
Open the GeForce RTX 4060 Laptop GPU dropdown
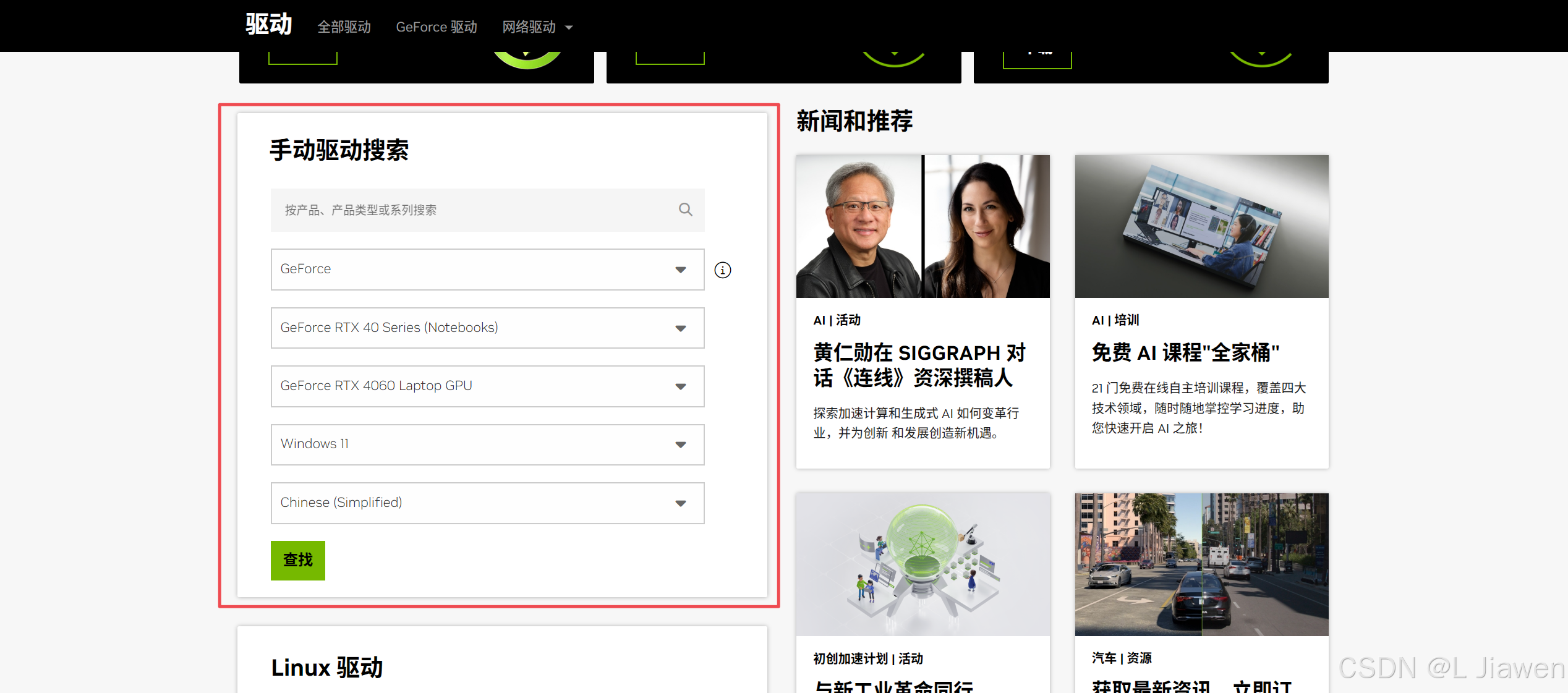pos(487,386)
